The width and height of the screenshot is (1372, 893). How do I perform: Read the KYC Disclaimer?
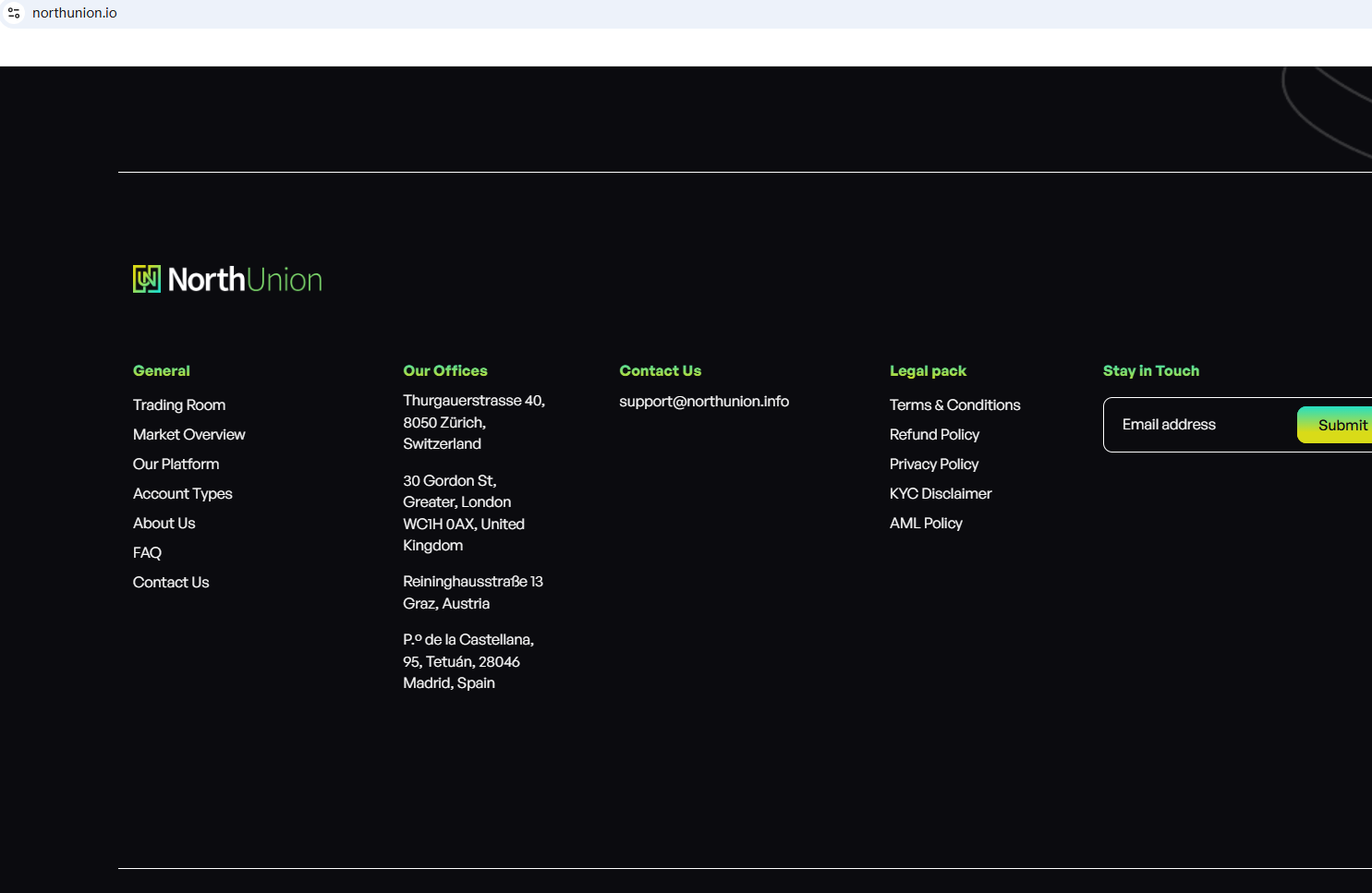(940, 493)
